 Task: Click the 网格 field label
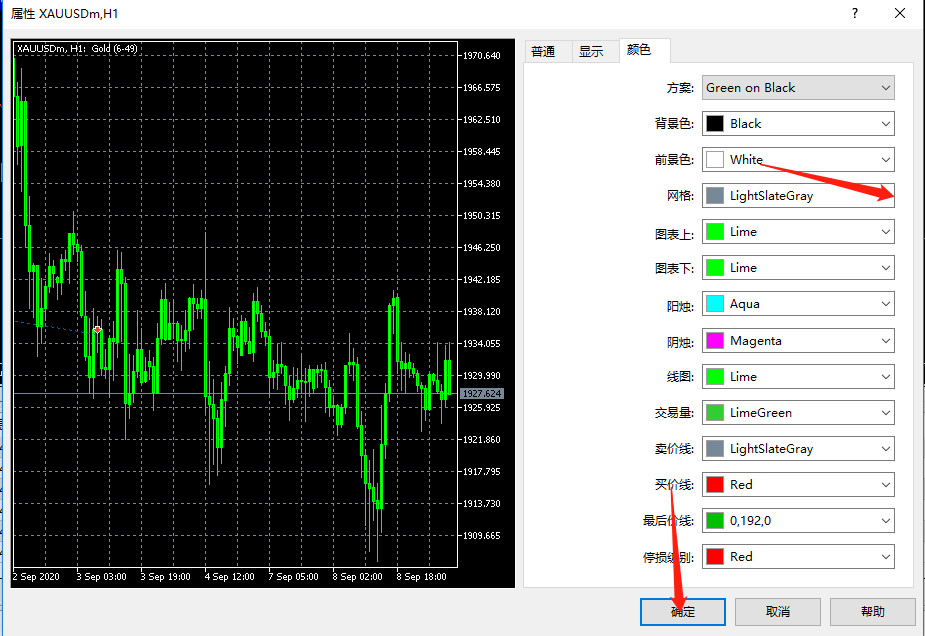pyautogui.click(x=680, y=196)
